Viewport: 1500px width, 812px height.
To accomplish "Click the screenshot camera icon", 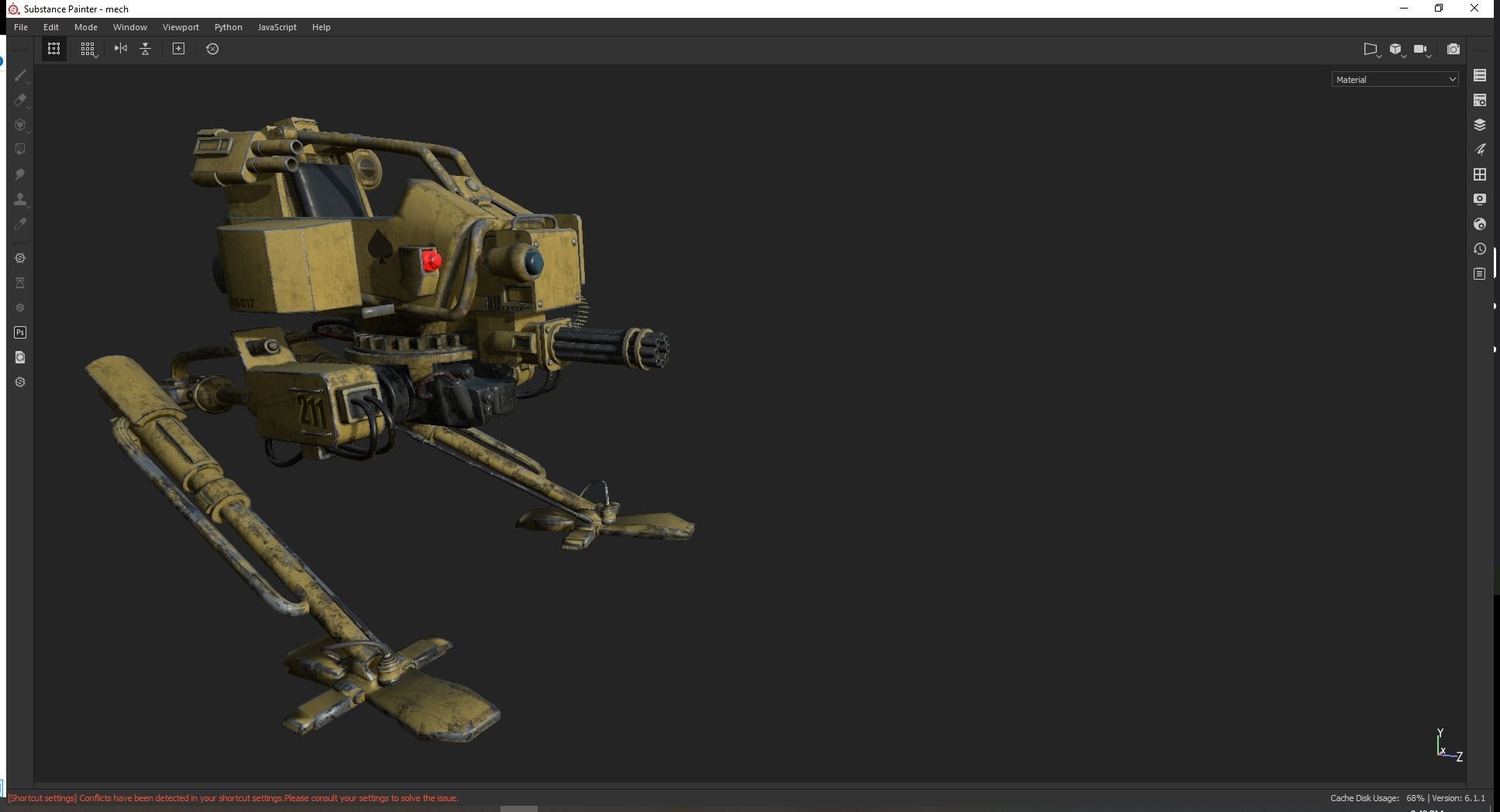I will [x=1454, y=49].
